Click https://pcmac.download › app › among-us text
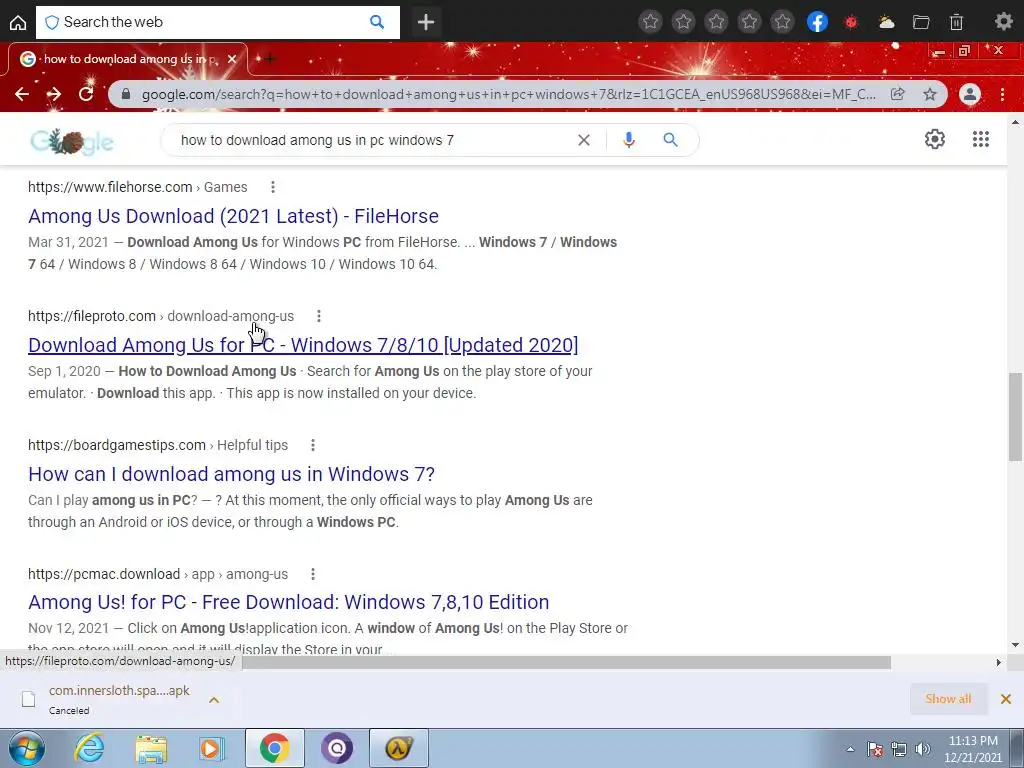1024x768 pixels. click(x=158, y=574)
